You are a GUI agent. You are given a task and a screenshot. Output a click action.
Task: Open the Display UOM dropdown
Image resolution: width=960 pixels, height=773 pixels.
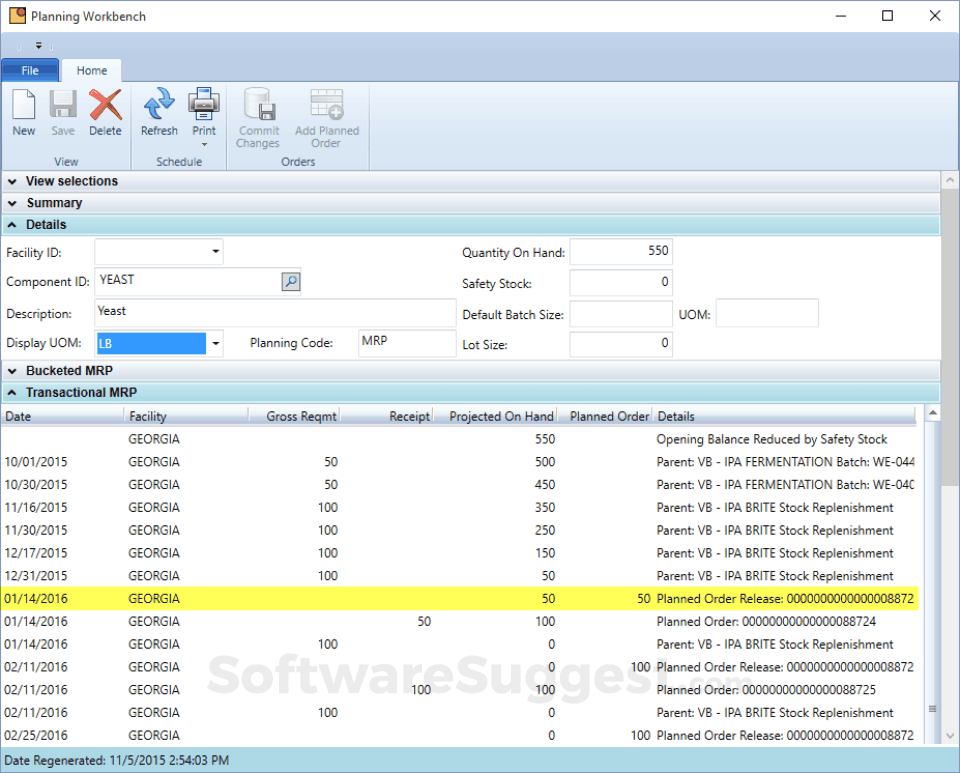point(215,344)
